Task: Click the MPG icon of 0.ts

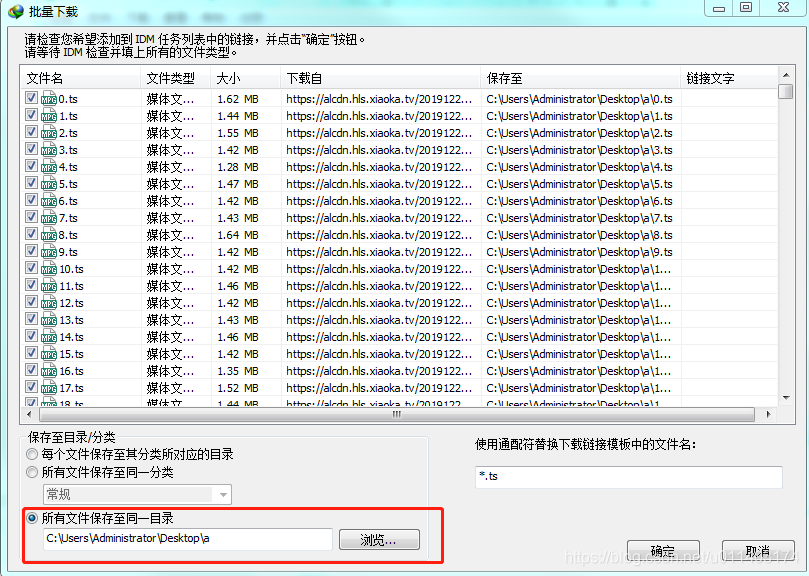Action: pos(49,99)
